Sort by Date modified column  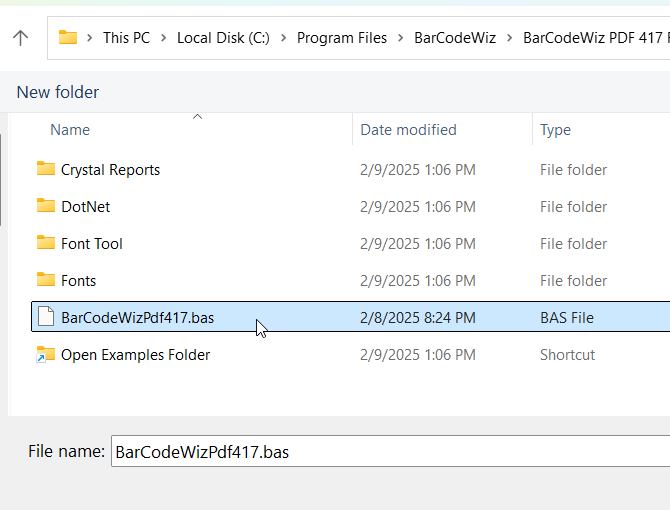click(408, 130)
